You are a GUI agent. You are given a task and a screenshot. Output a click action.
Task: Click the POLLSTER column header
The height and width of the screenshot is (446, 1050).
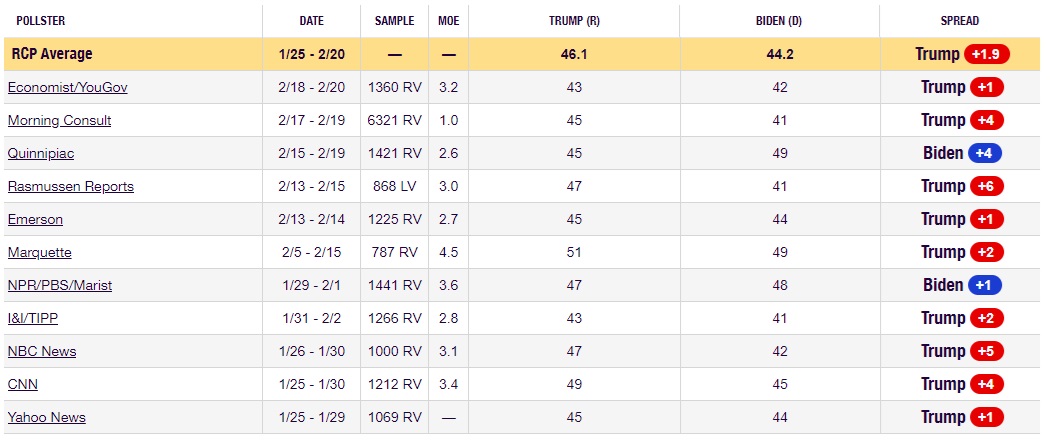pyautogui.click(x=41, y=21)
